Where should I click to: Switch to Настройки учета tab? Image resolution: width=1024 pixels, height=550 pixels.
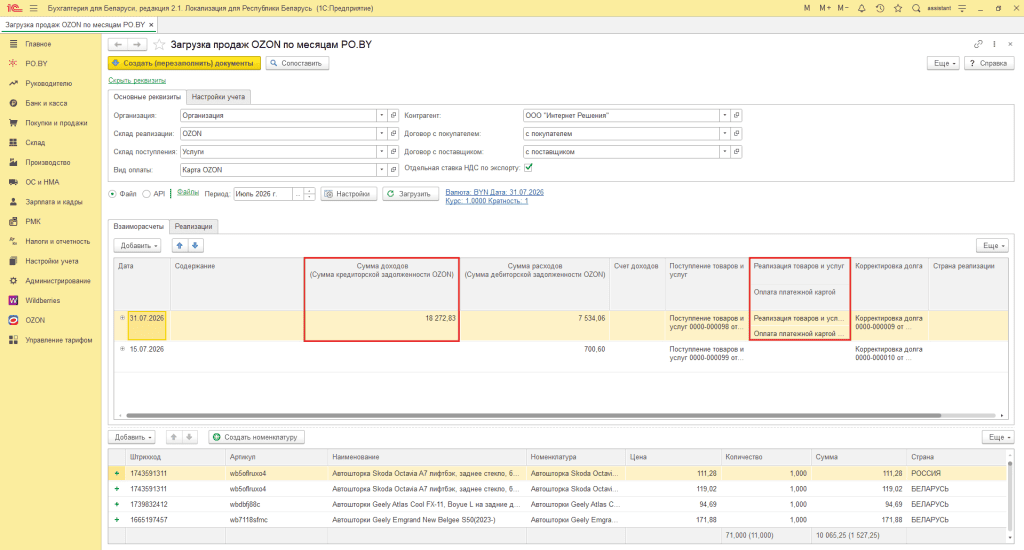pos(218,97)
